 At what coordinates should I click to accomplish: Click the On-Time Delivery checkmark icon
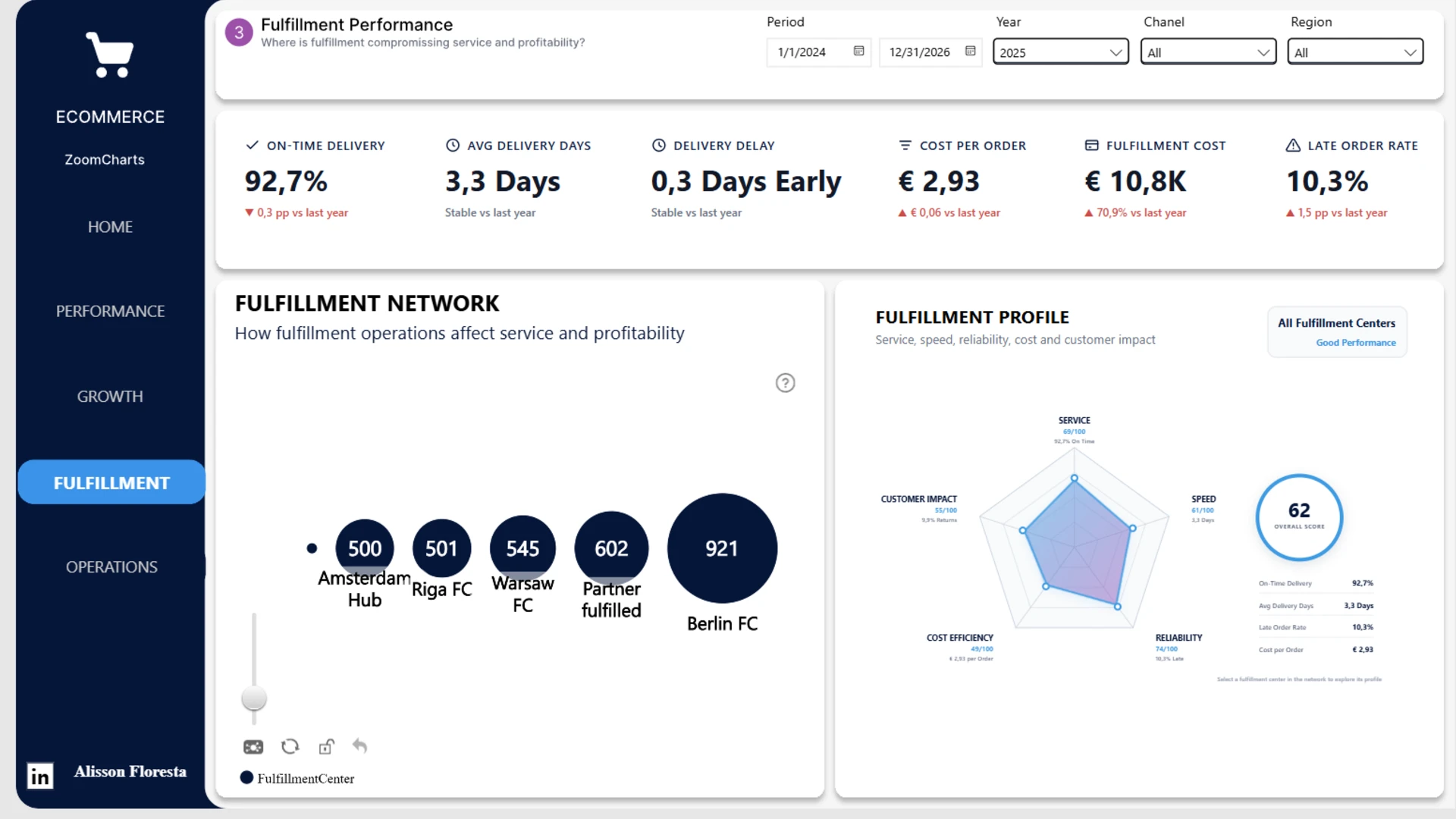click(x=253, y=145)
